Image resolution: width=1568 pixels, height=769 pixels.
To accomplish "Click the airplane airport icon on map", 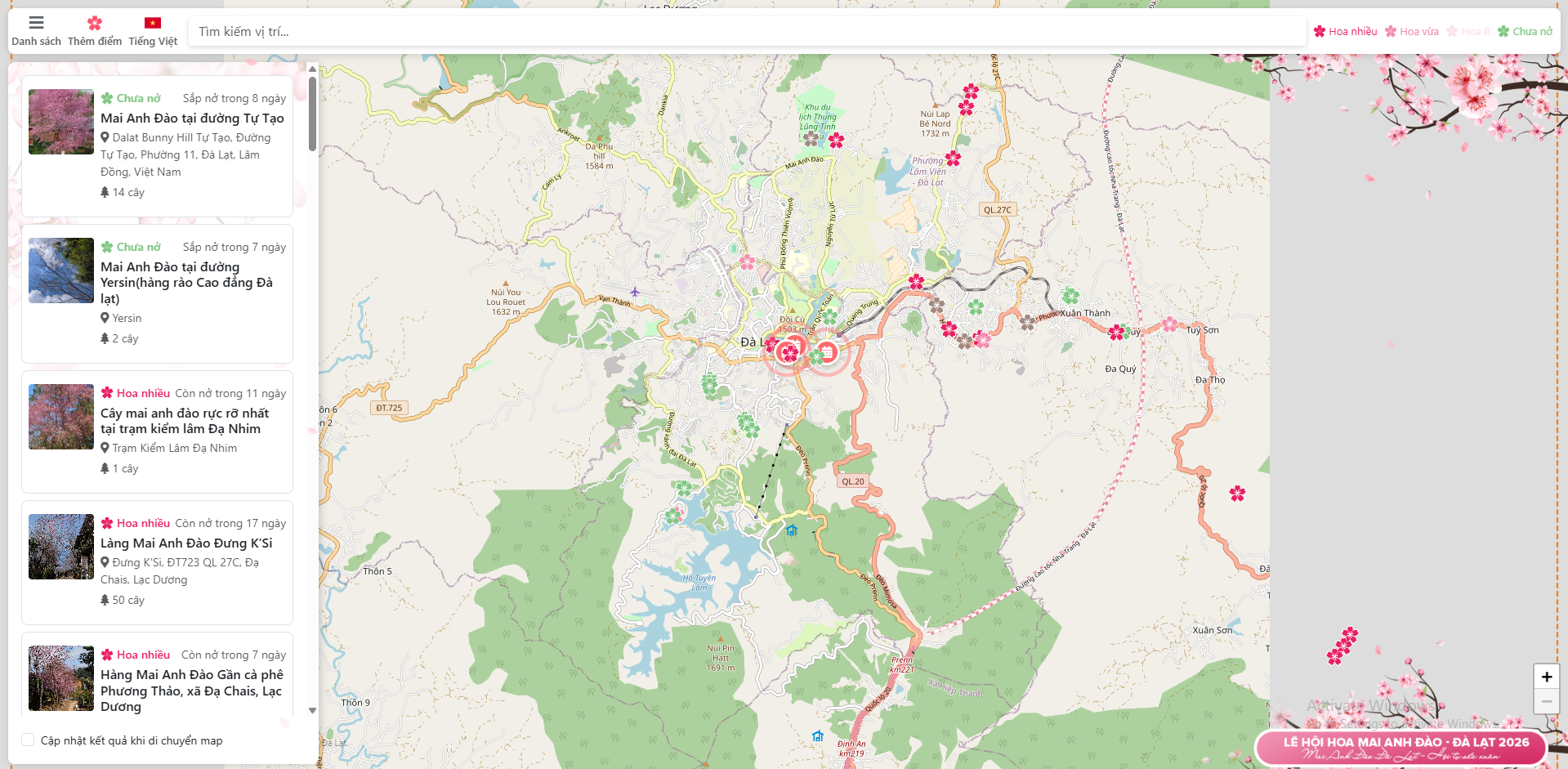I will [635, 292].
